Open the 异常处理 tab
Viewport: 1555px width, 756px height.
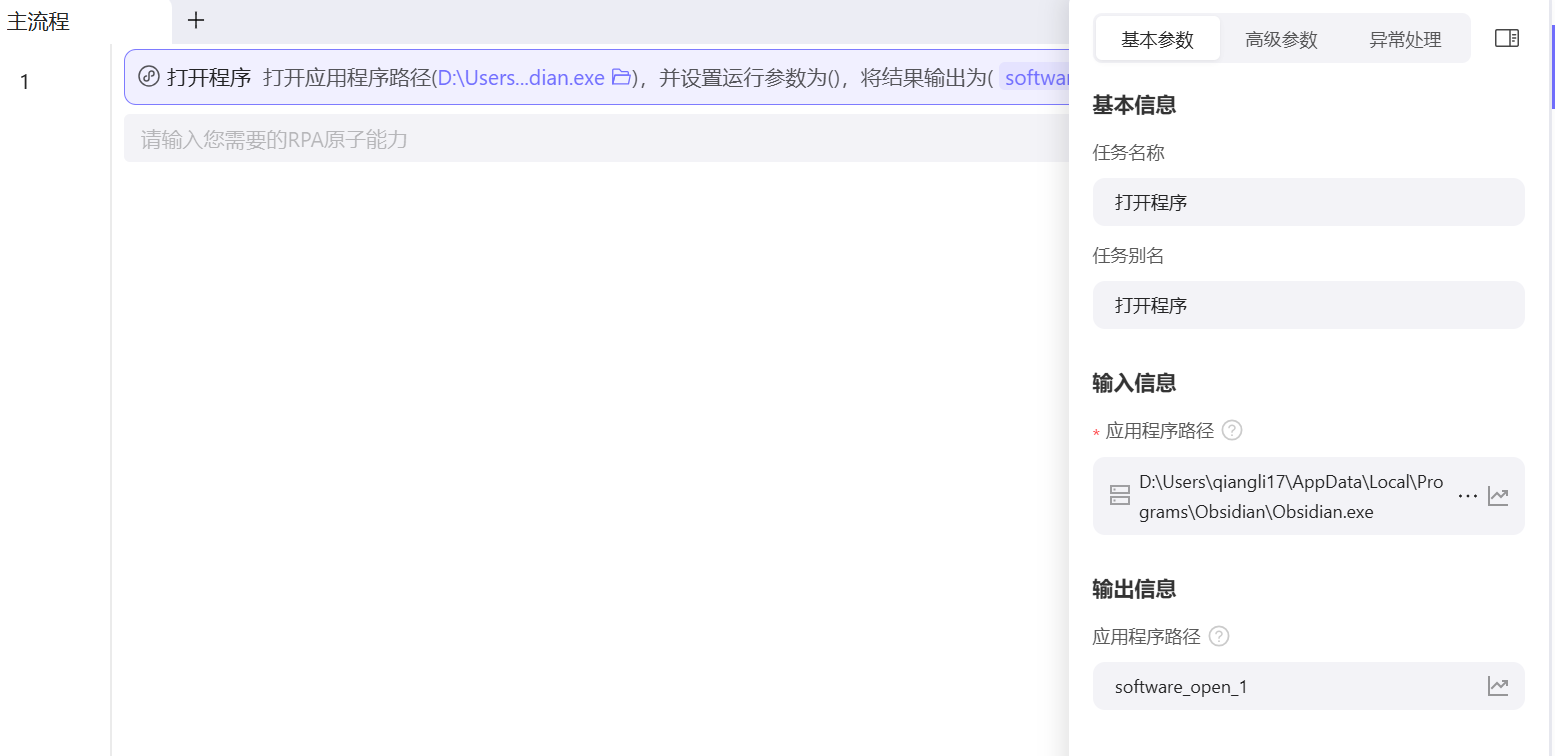coord(1404,38)
